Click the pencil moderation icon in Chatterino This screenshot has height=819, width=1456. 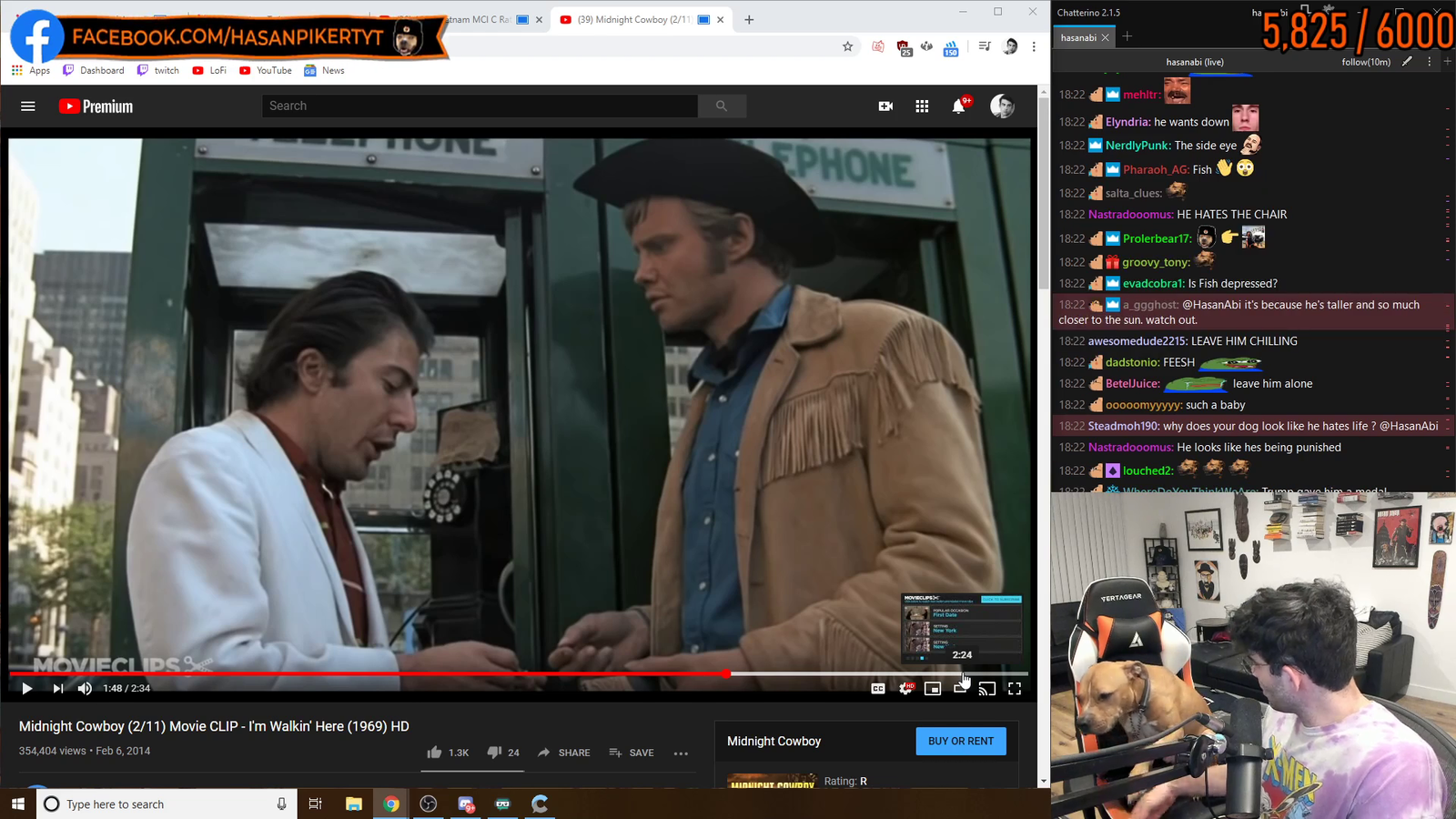[x=1407, y=62]
